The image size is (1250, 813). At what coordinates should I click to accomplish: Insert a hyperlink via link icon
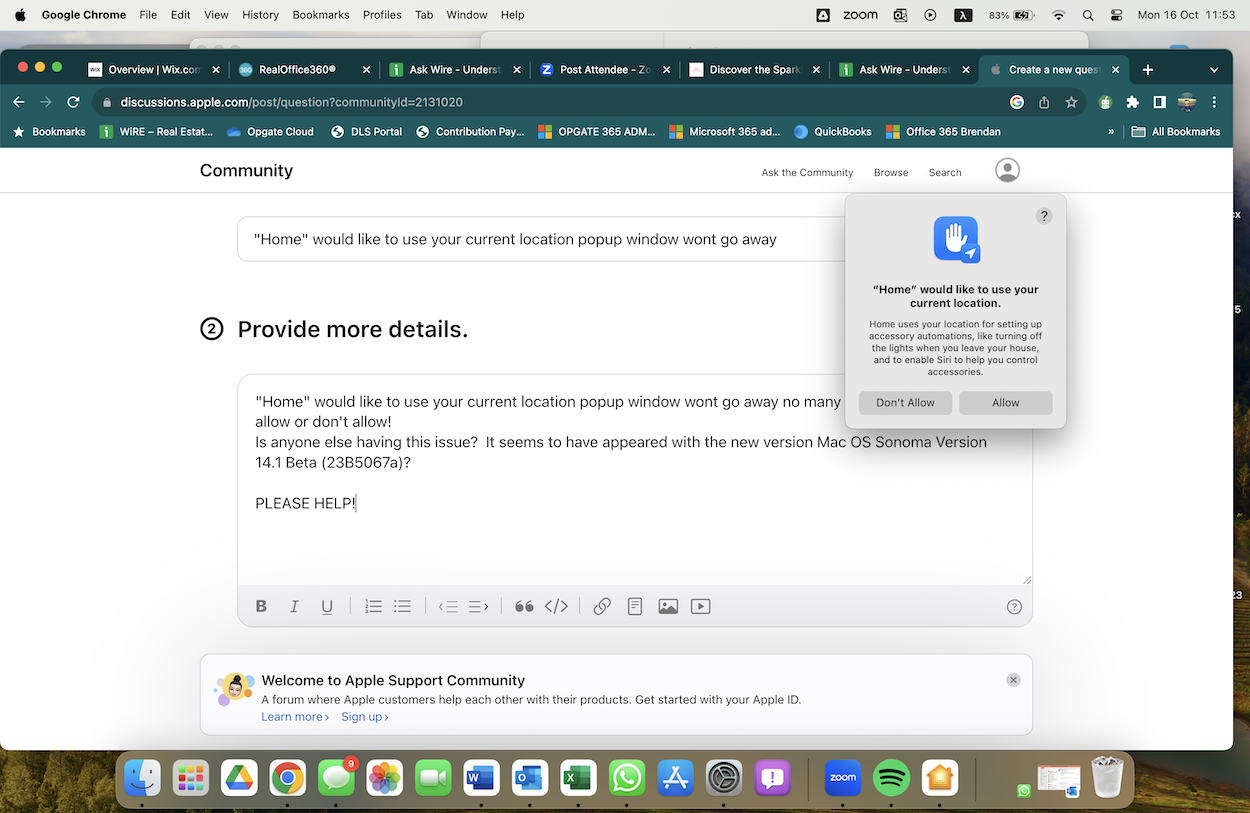602,606
